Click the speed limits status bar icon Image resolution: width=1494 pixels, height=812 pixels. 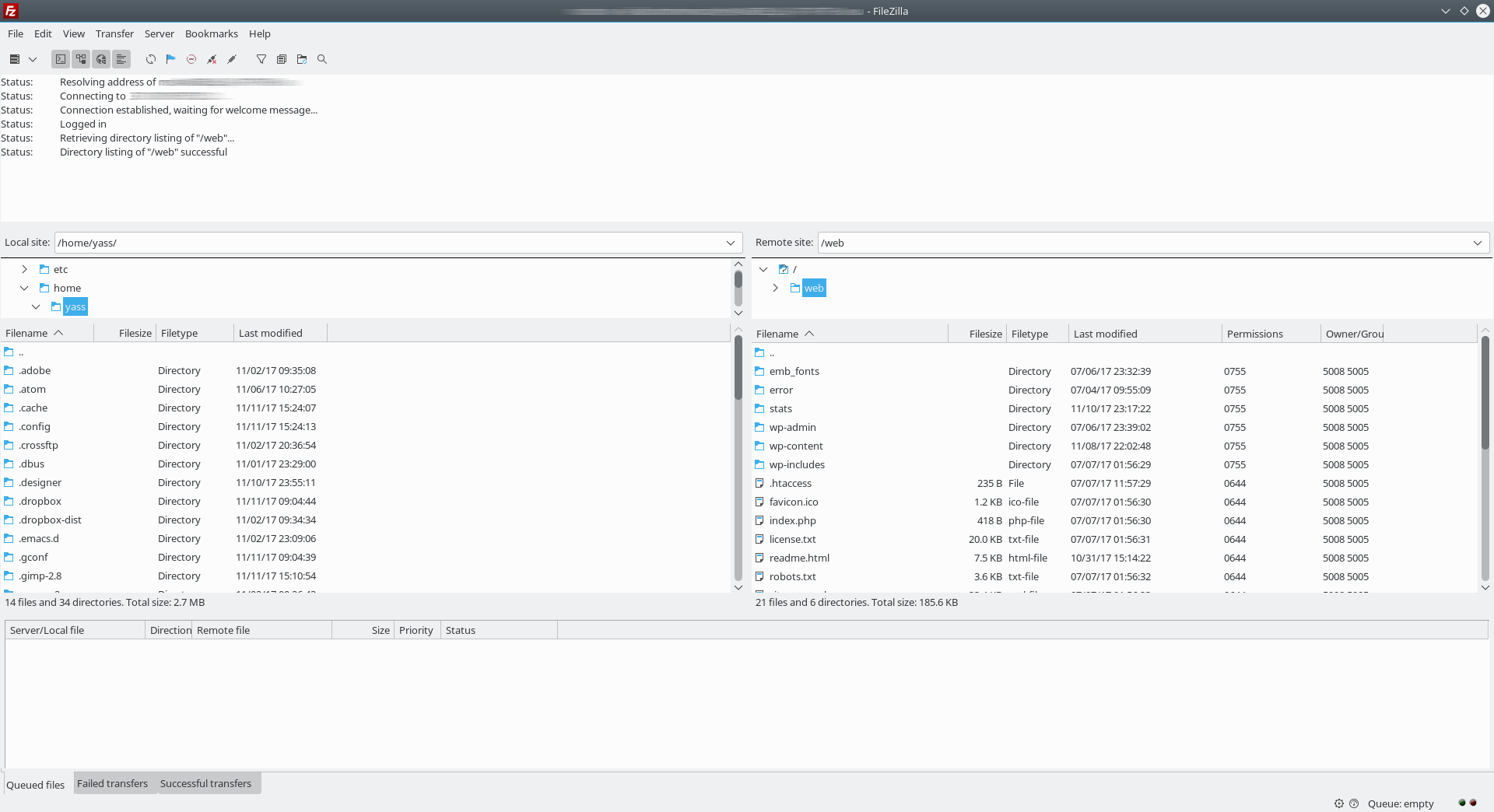pyautogui.click(x=1354, y=803)
